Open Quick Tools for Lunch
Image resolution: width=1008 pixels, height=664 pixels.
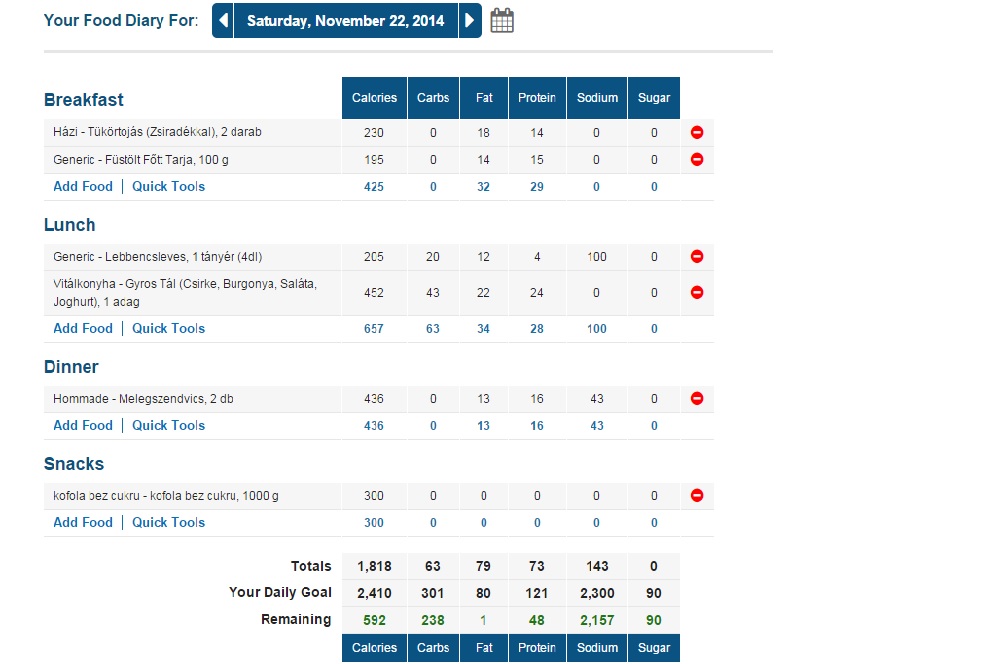point(168,329)
